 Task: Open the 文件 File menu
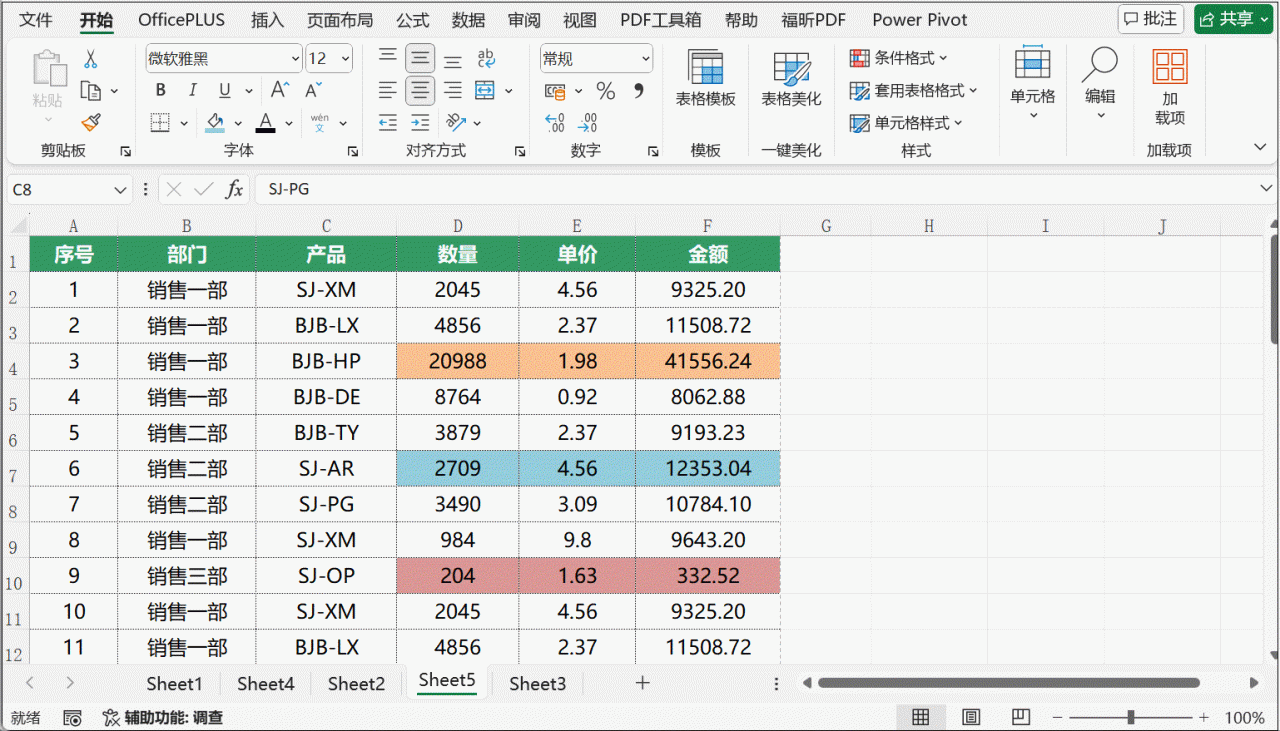pos(36,20)
